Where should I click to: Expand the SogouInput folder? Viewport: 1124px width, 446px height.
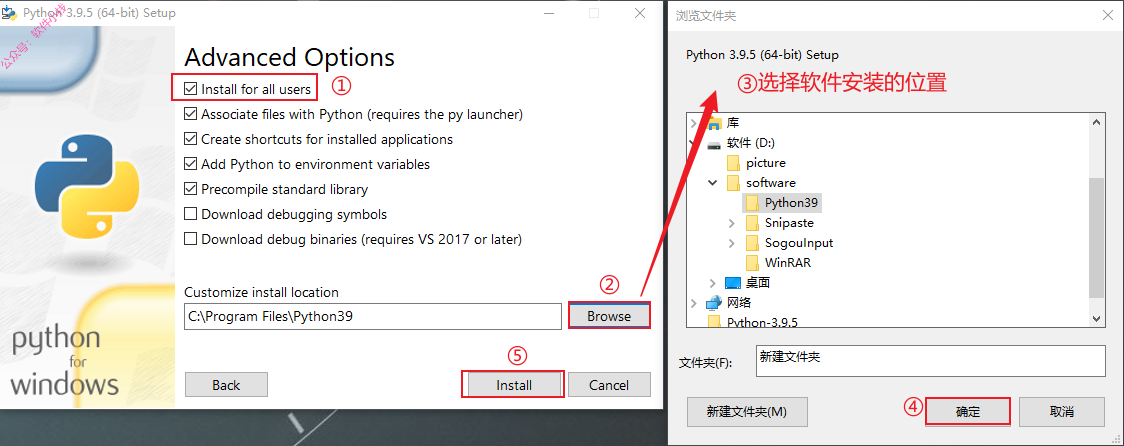[731, 243]
